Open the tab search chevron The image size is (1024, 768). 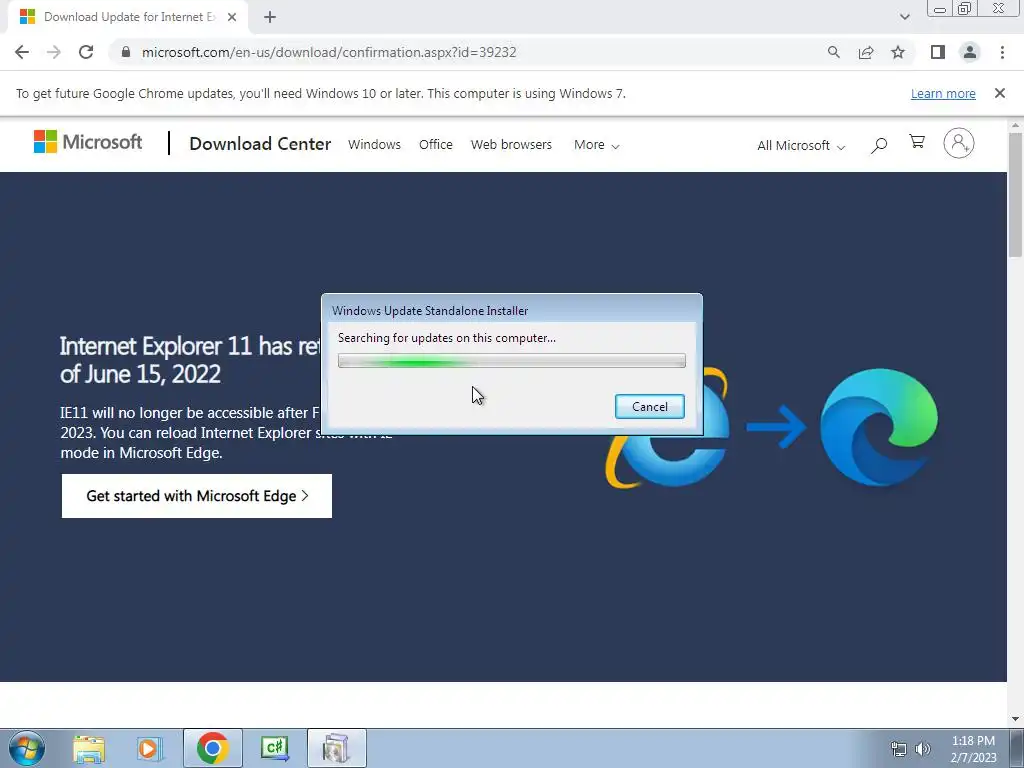[904, 17]
